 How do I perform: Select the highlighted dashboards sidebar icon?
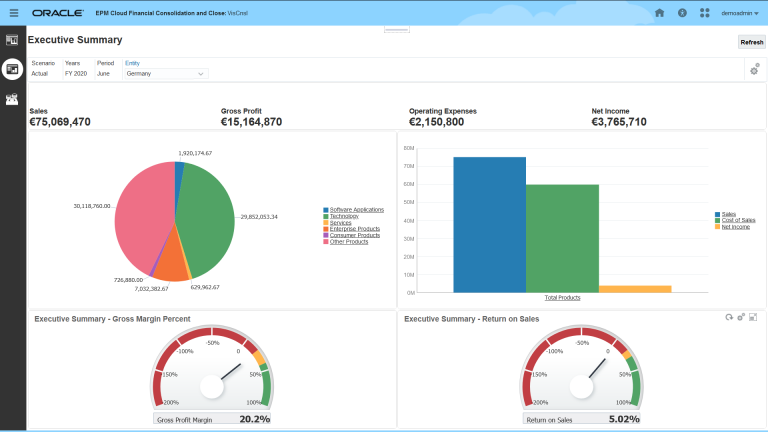click(12, 69)
